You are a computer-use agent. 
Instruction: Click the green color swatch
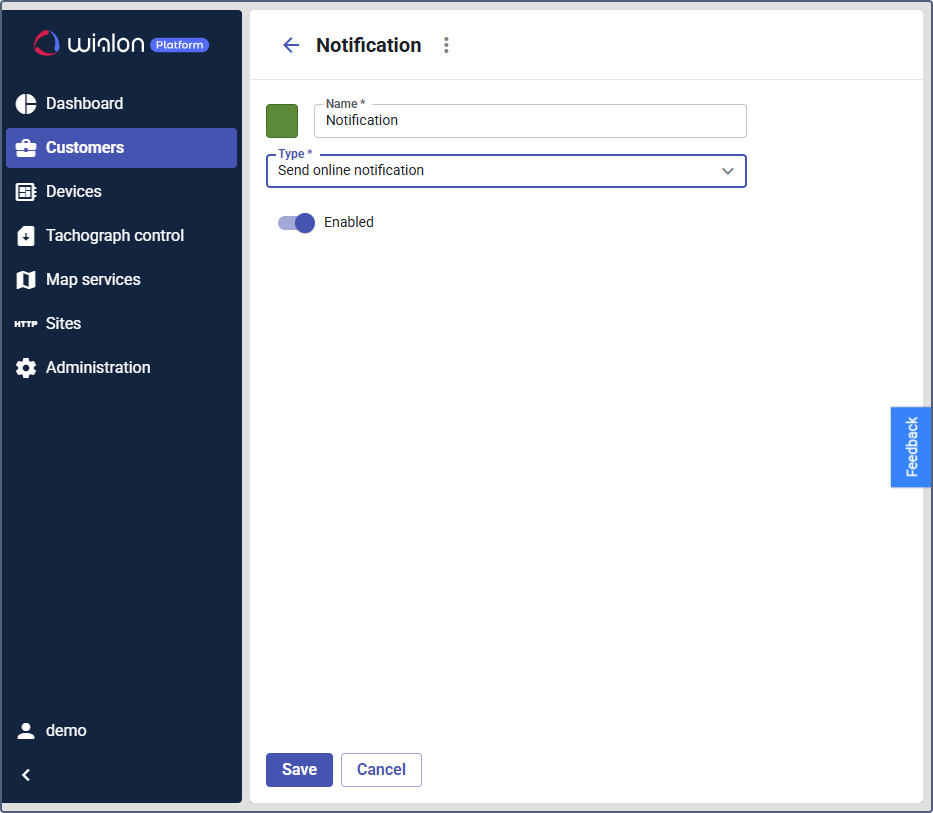click(282, 121)
